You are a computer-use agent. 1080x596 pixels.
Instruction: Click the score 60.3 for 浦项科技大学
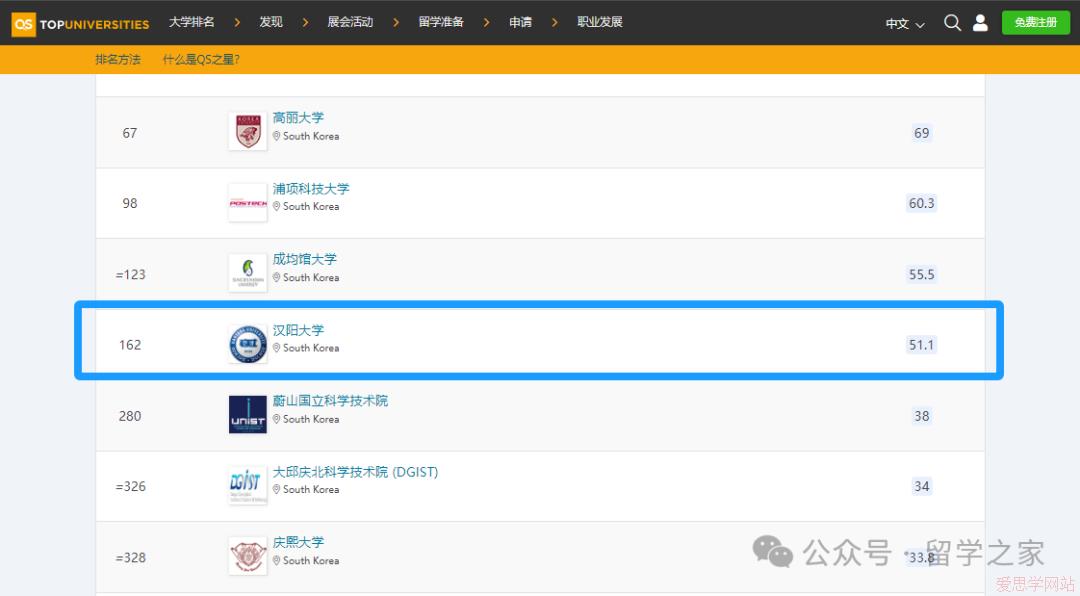click(922, 203)
